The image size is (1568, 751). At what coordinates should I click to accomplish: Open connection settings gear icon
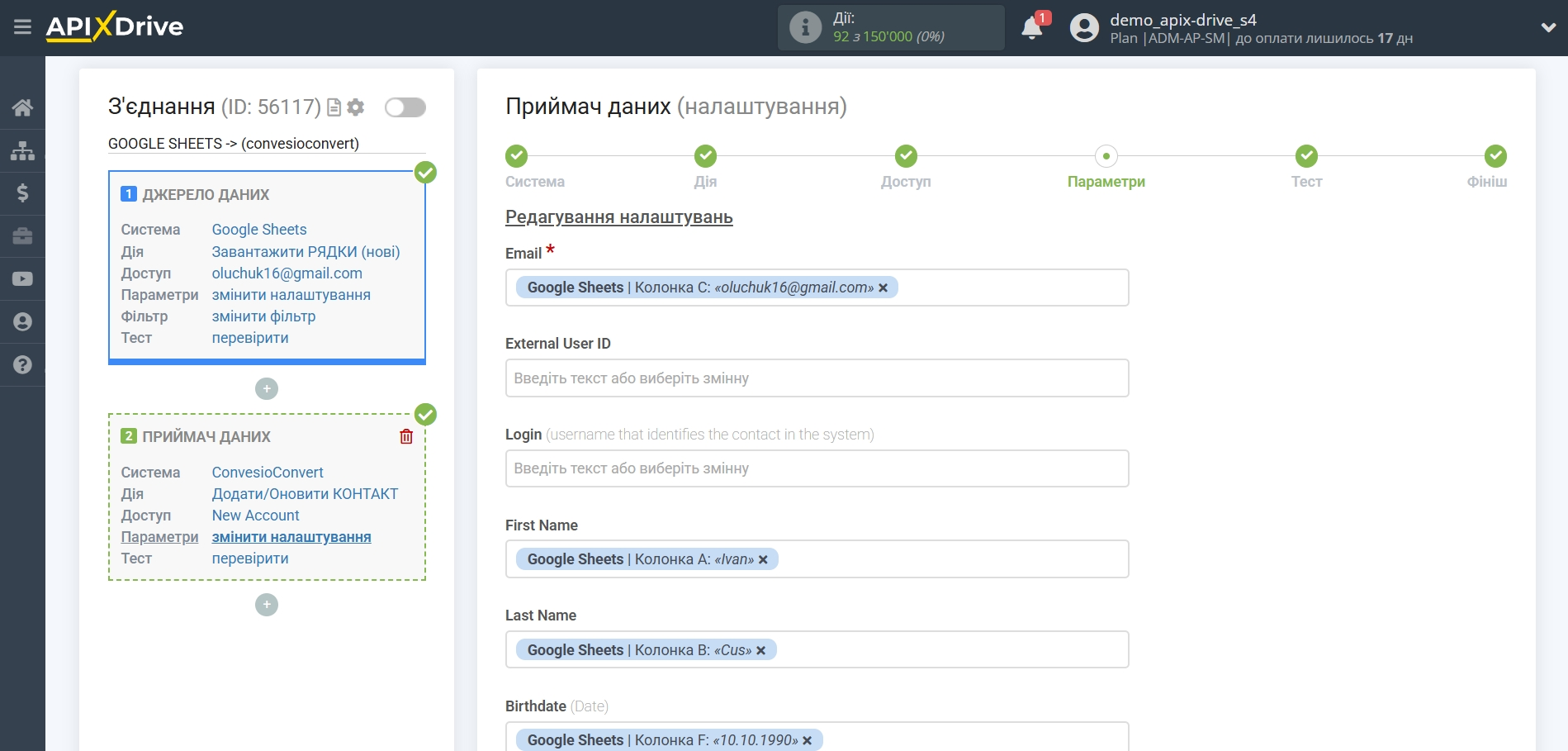pyautogui.click(x=356, y=107)
